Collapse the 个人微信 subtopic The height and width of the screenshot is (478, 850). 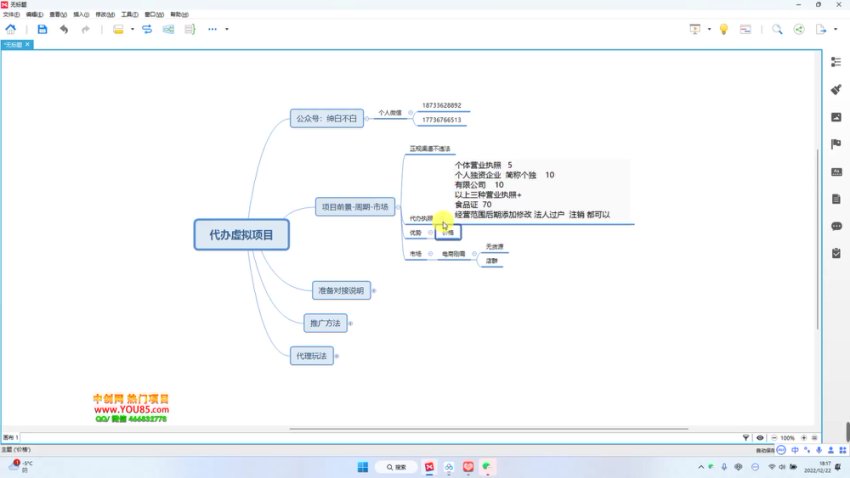(x=410, y=113)
